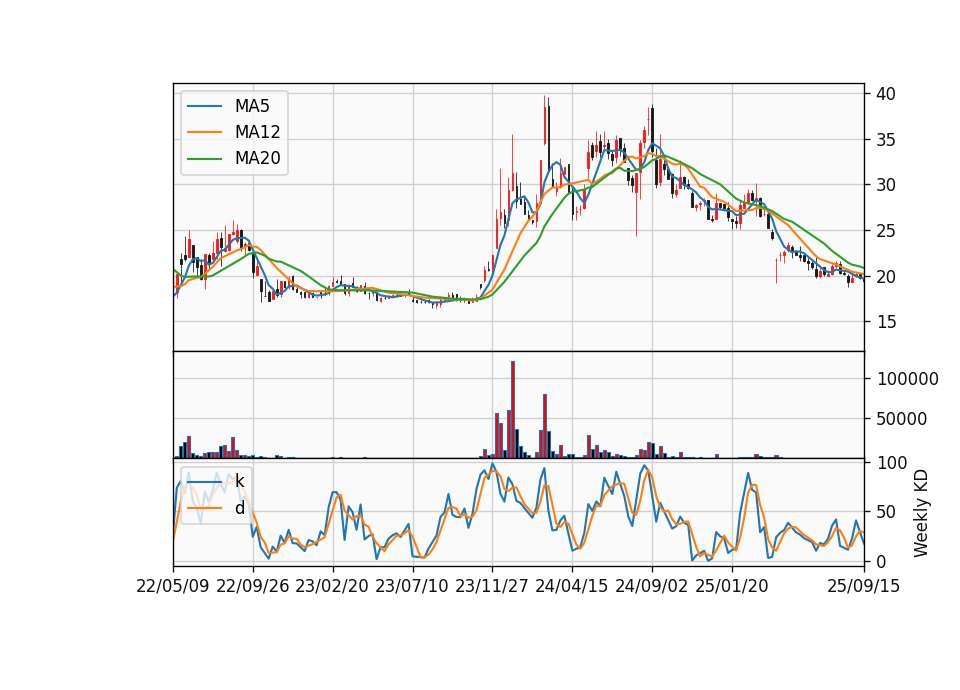The height and width of the screenshot is (690, 960).
Task: Click the 23/02/20 date label
Action: point(332,586)
